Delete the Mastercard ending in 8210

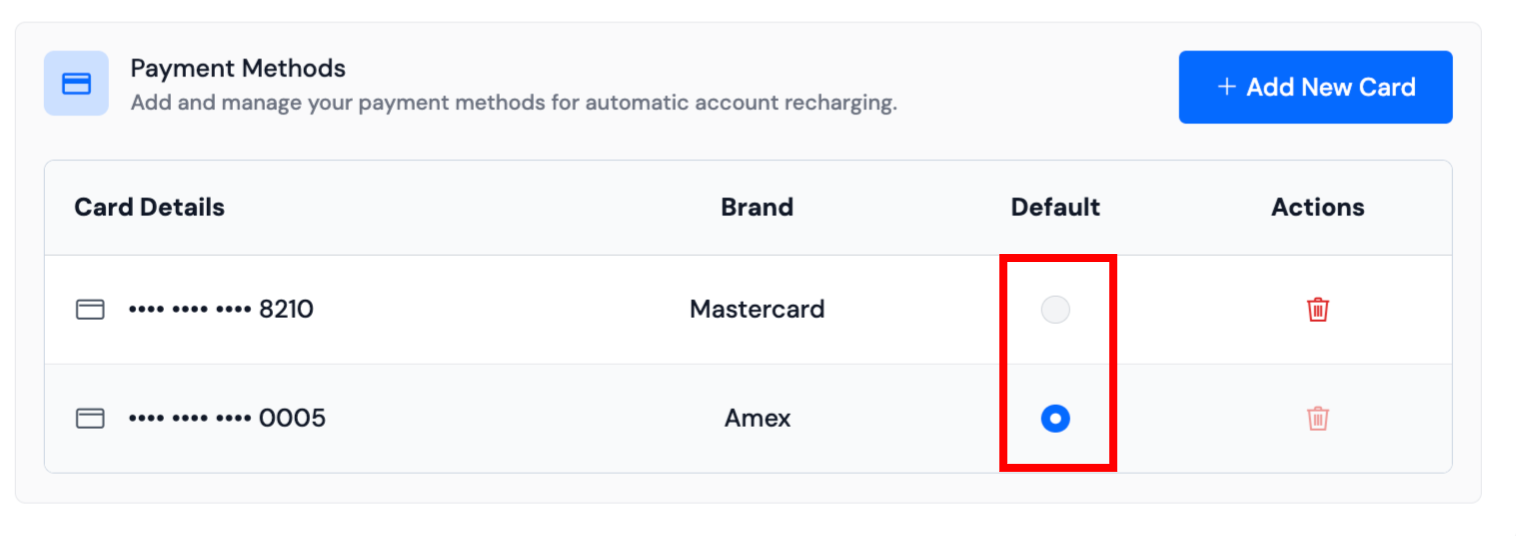pyautogui.click(x=1318, y=310)
